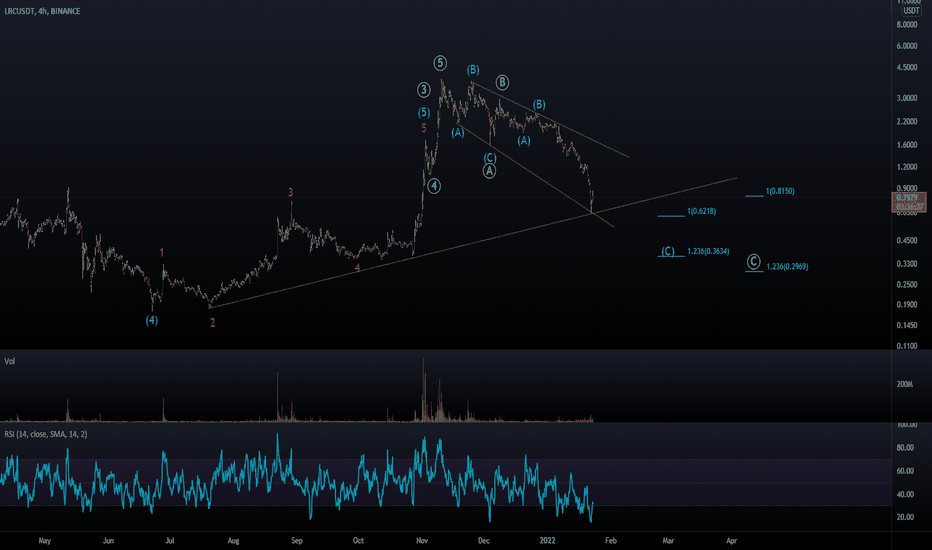The width and height of the screenshot is (932, 550).
Task: Click the LRCUSDT, 4h, BINANCE chart title
Action: point(42,11)
